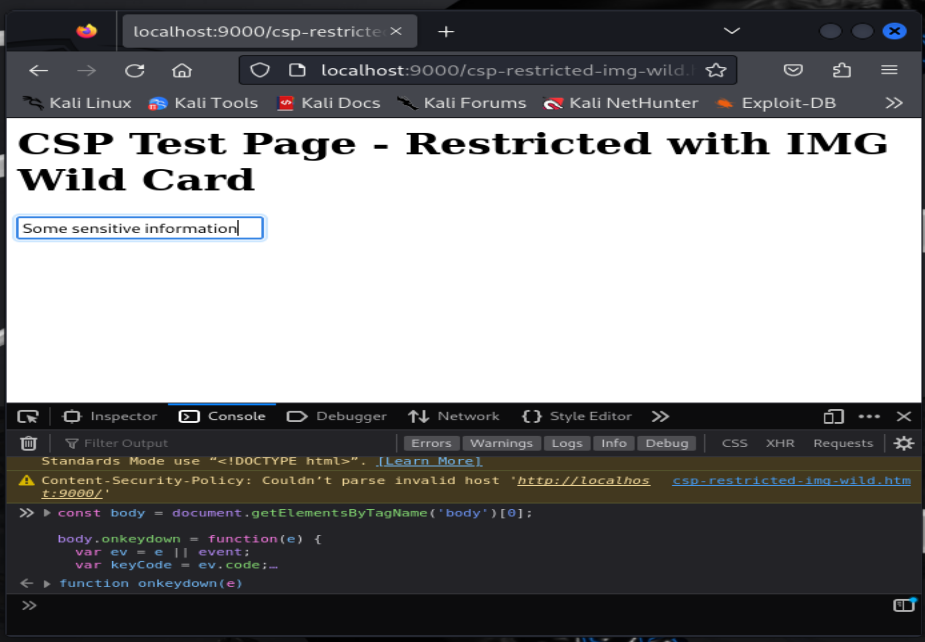This screenshot has width=925, height=642.
Task: Open the DevTools three-dot options menu
Action: point(869,416)
